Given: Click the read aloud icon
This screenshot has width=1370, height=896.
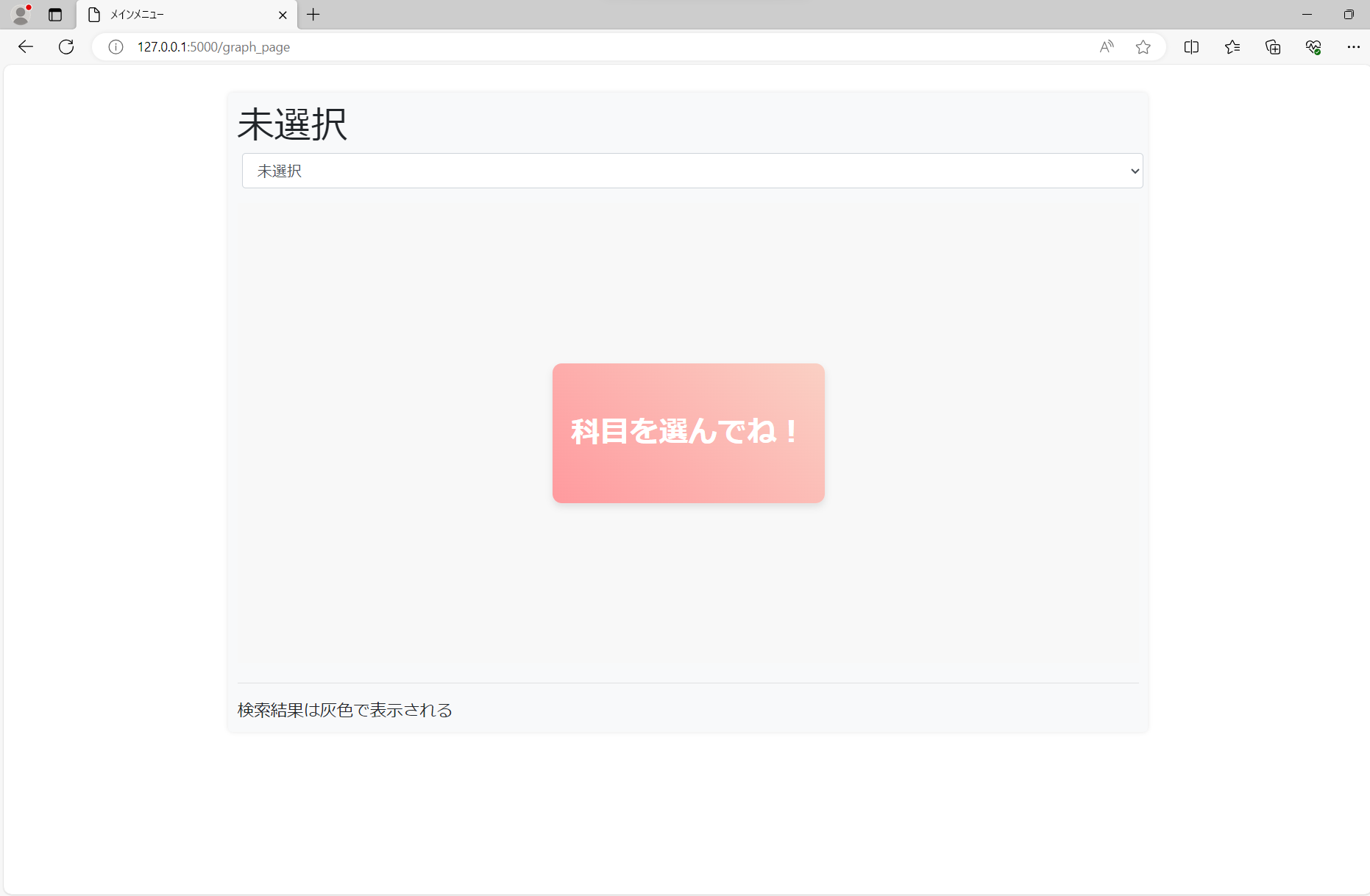Looking at the screenshot, I should pos(1106,47).
